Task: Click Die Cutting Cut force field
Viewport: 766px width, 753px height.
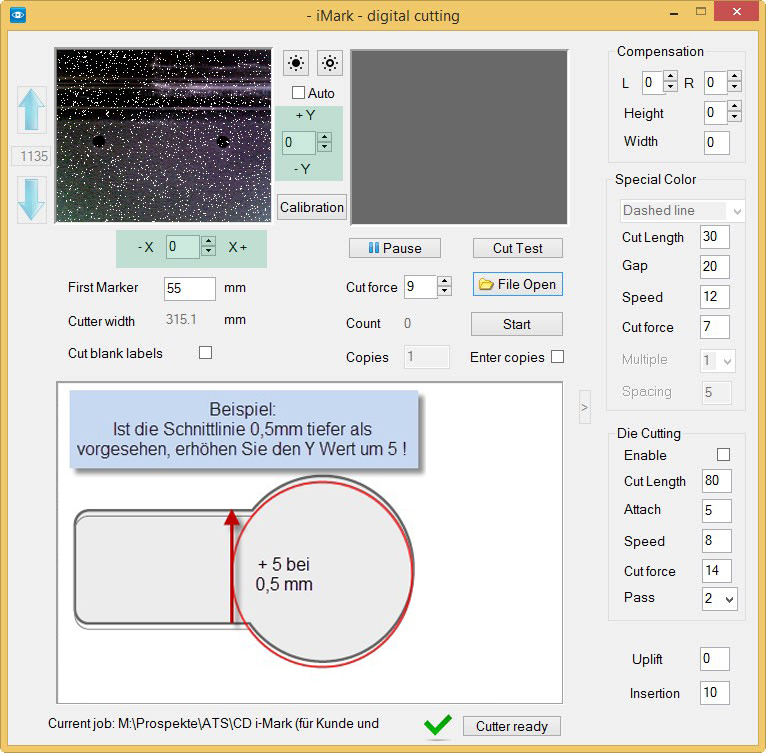Action: click(x=717, y=571)
